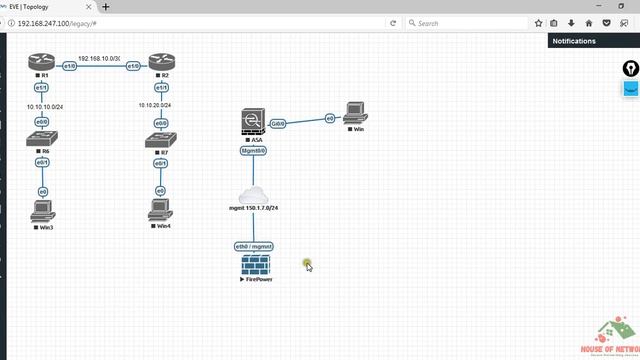
Task: Click the e0 interface label above Win4
Action: (160, 191)
